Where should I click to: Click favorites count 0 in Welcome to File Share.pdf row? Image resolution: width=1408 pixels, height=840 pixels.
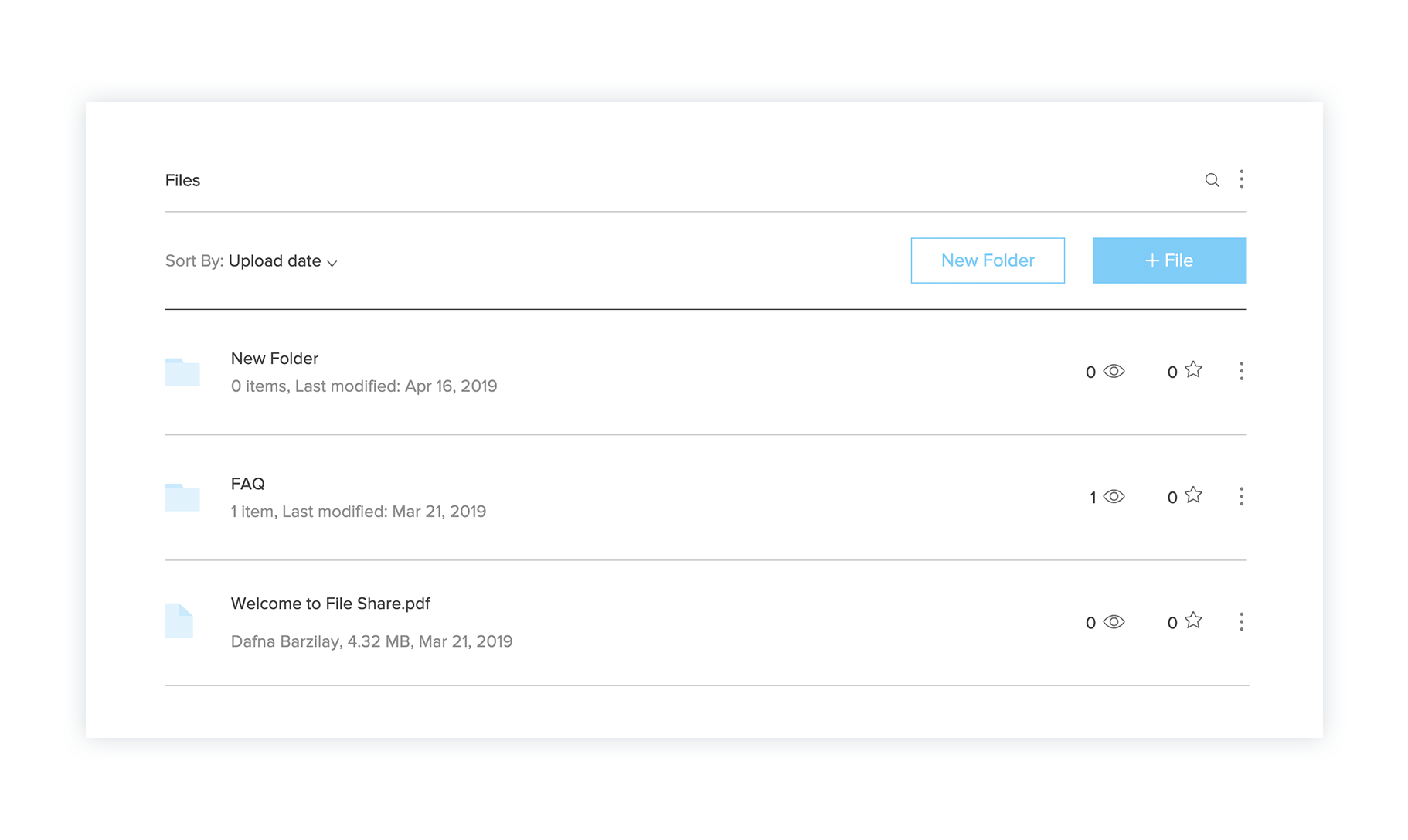[x=1172, y=623]
